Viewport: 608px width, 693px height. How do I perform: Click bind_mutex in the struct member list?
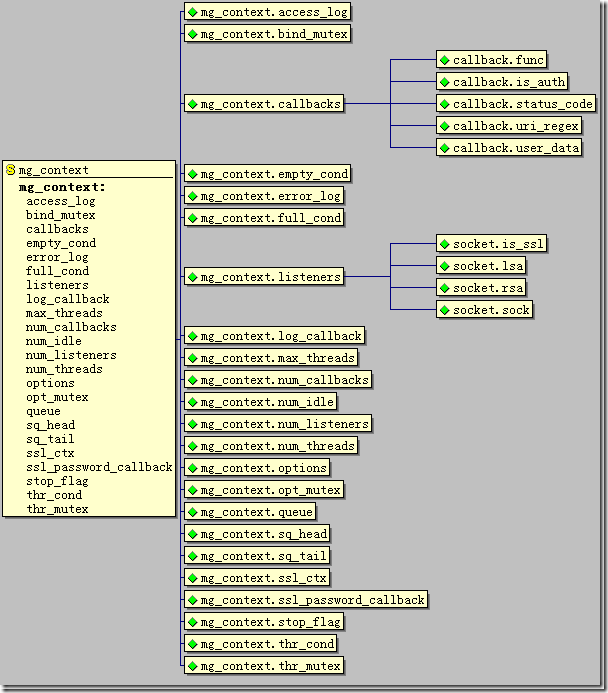coord(61,215)
